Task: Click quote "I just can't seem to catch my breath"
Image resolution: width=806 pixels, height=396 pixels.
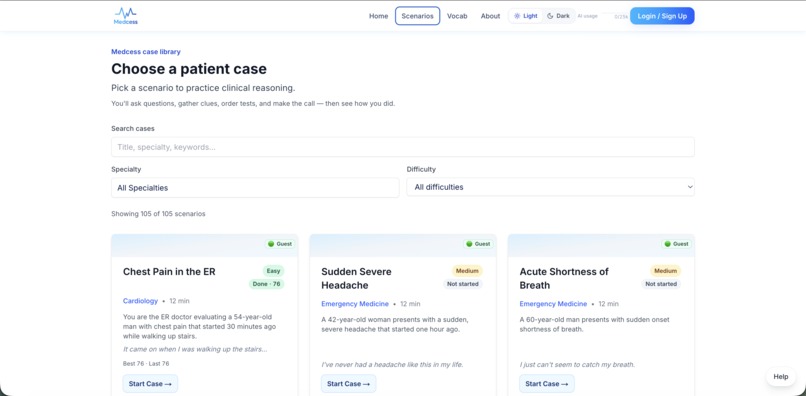Action: pos(577,365)
